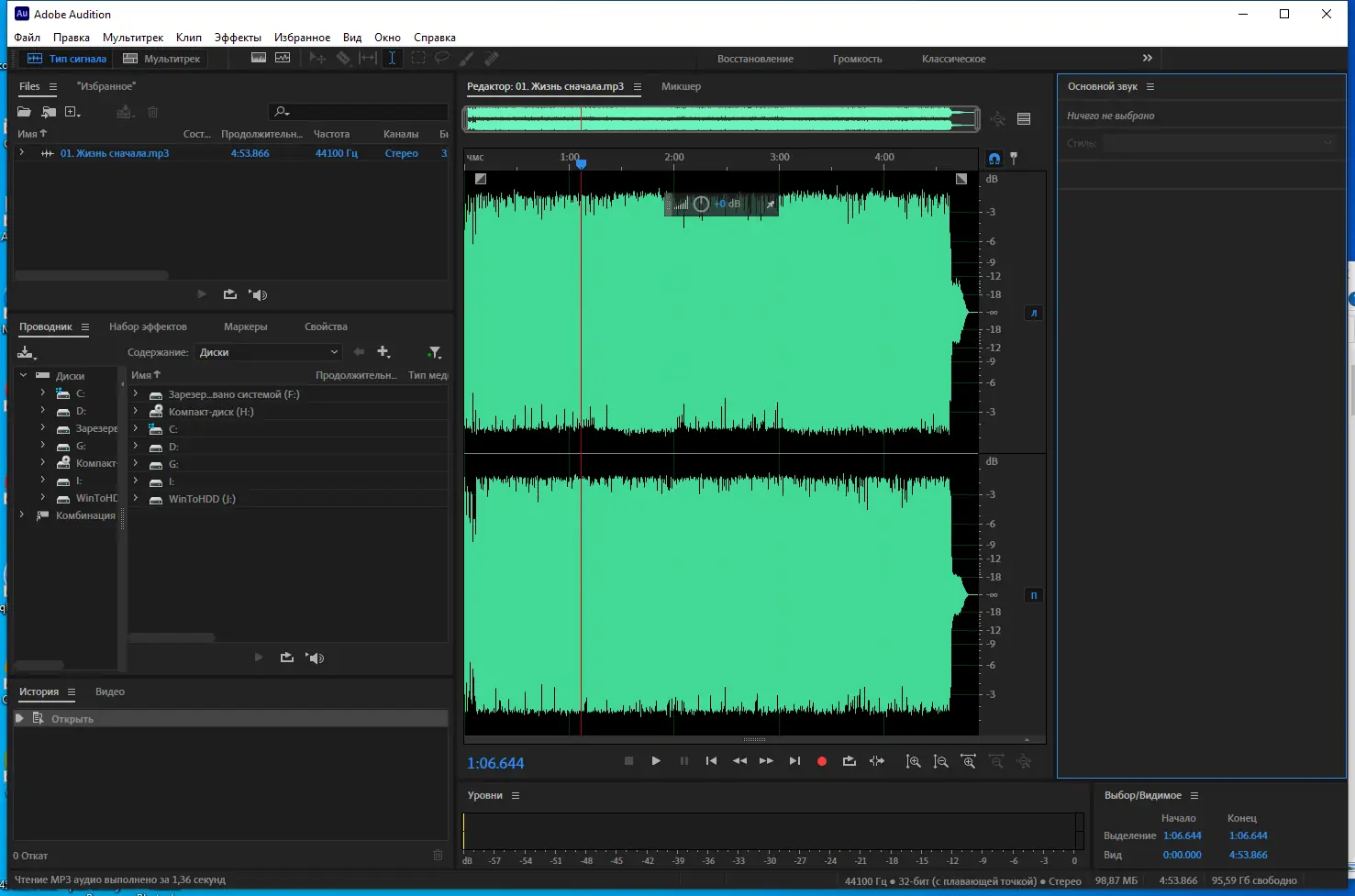The height and width of the screenshot is (896, 1355).
Task: Click the red Record button
Action: 822,761
